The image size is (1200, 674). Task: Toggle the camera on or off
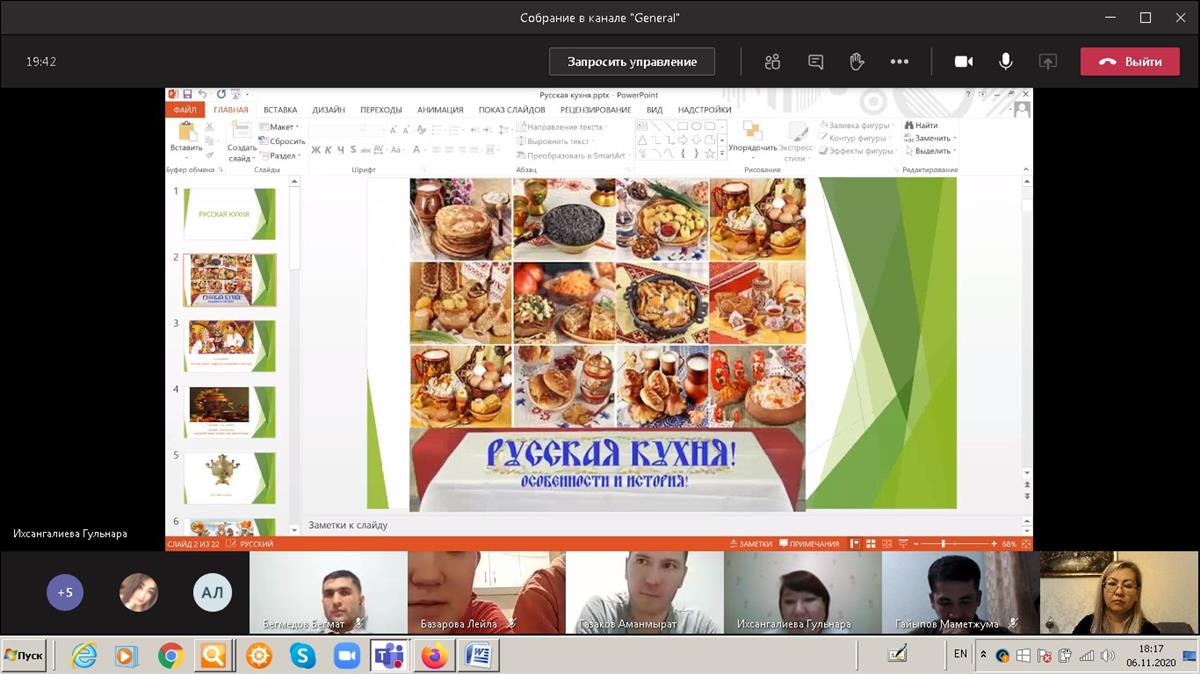point(964,62)
